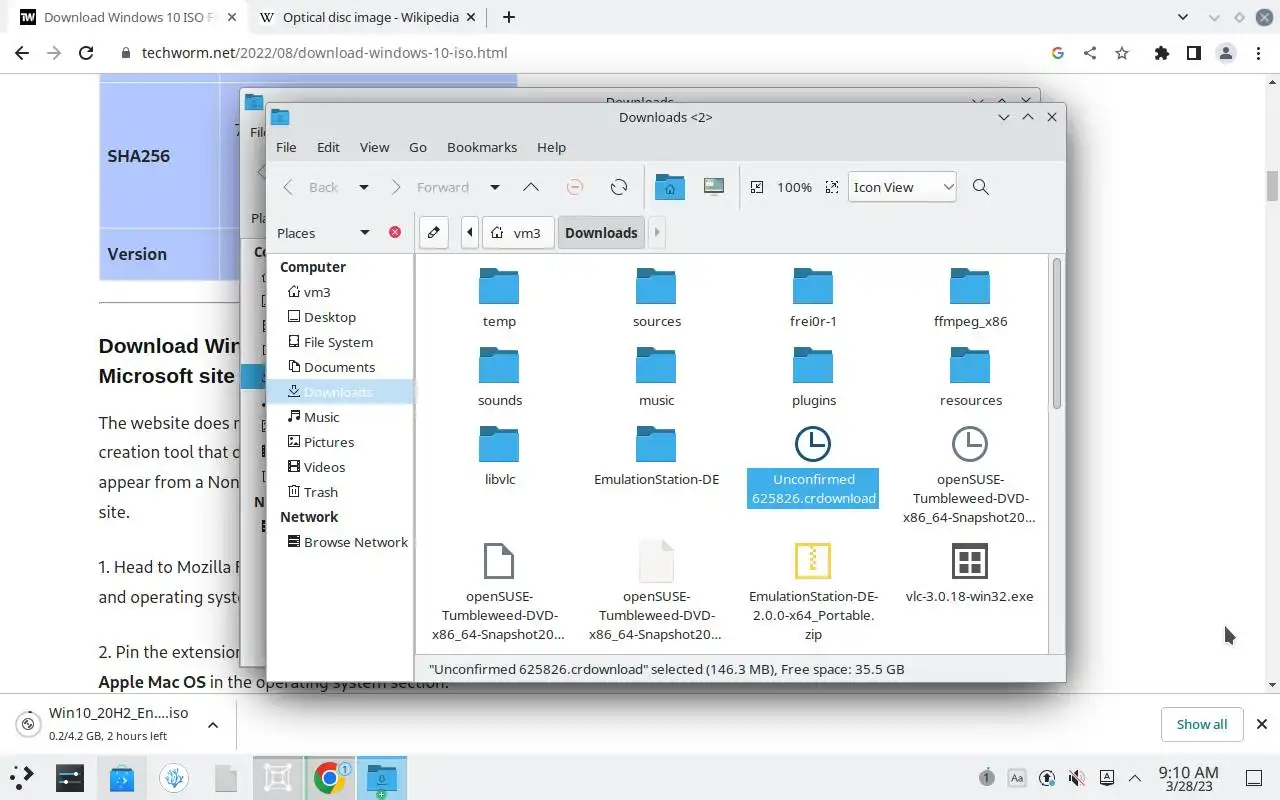Screen dimensions: 1280x800
Task: Click the Downloads path bar button
Action: tap(601, 233)
